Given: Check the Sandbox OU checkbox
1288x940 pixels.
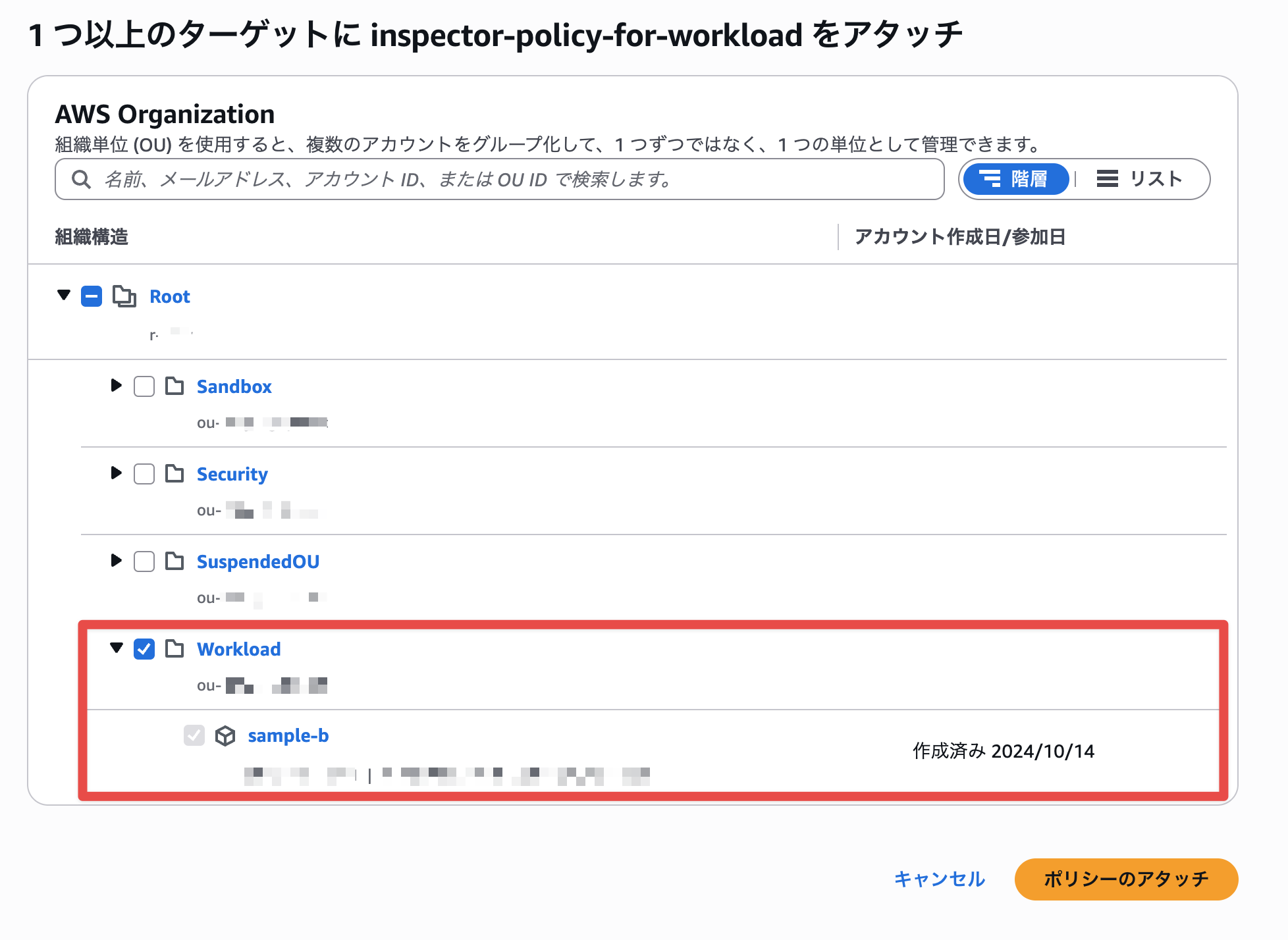Looking at the screenshot, I should click(x=144, y=386).
